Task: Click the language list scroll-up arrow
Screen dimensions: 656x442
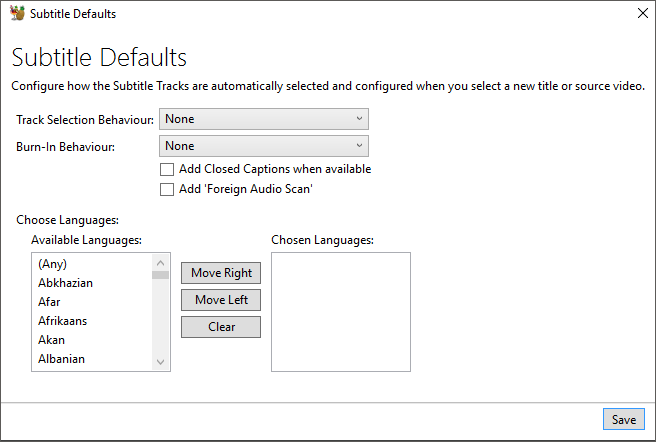Action: pos(160,262)
